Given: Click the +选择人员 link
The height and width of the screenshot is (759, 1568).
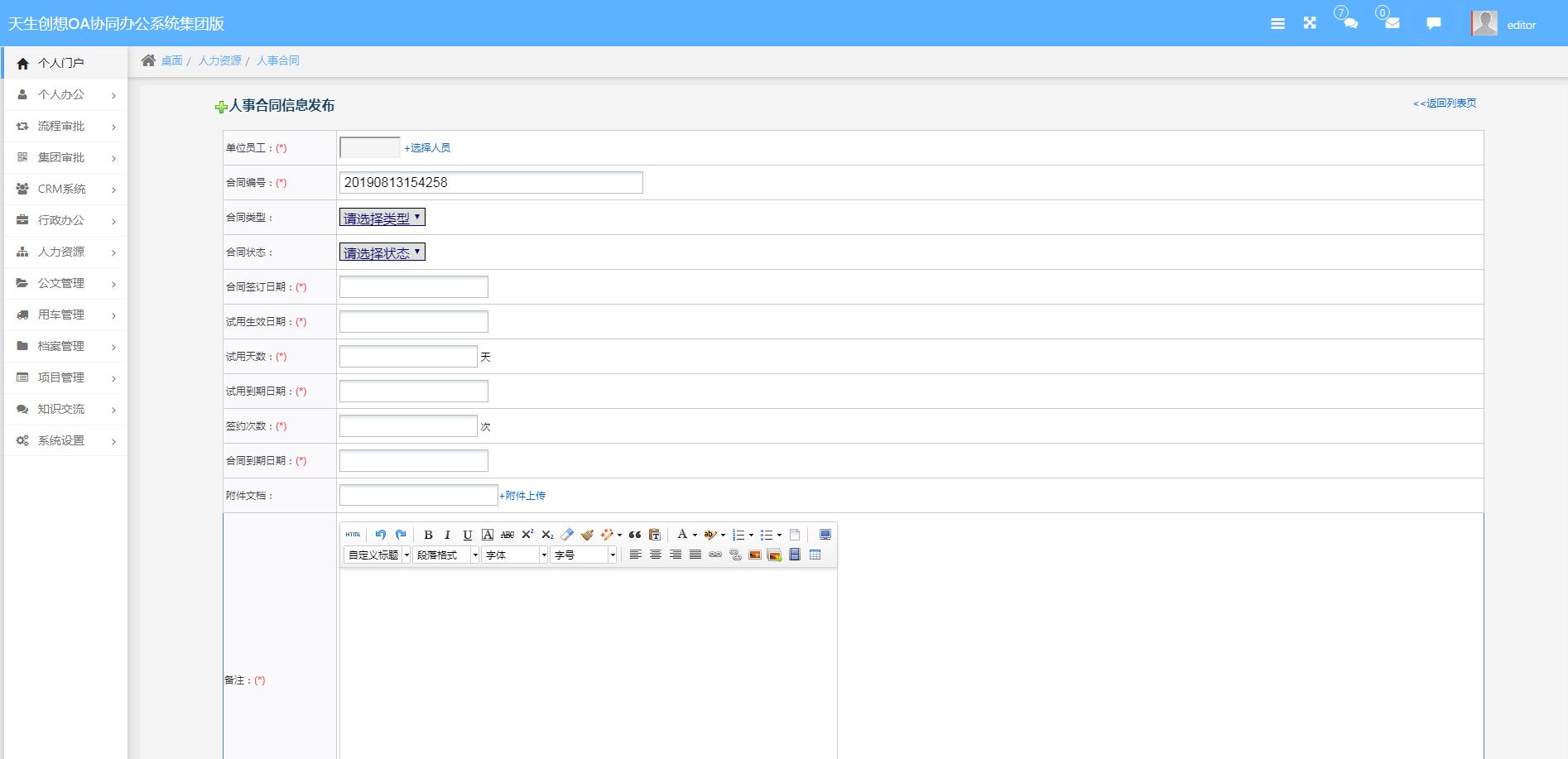Looking at the screenshot, I should tap(427, 148).
